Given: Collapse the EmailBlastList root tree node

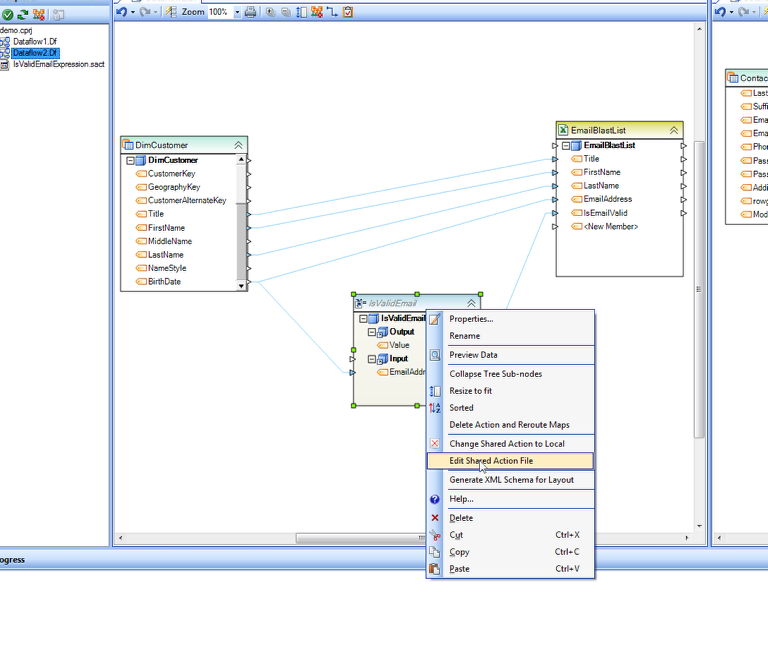Looking at the screenshot, I should [565, 145].
